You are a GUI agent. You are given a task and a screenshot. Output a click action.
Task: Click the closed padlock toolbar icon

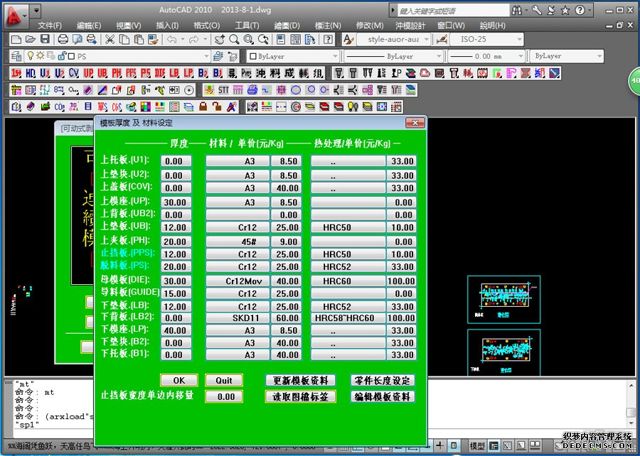point(203,107)
